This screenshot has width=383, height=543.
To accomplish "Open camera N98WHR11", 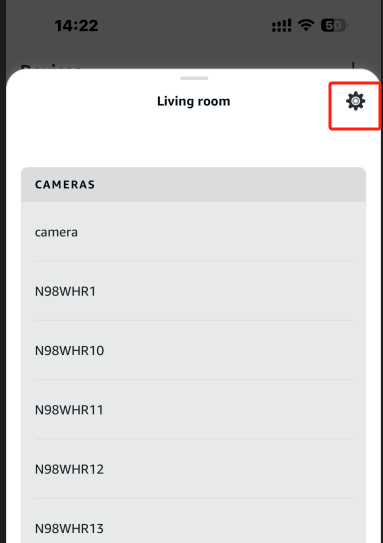I will pos(193,409).
